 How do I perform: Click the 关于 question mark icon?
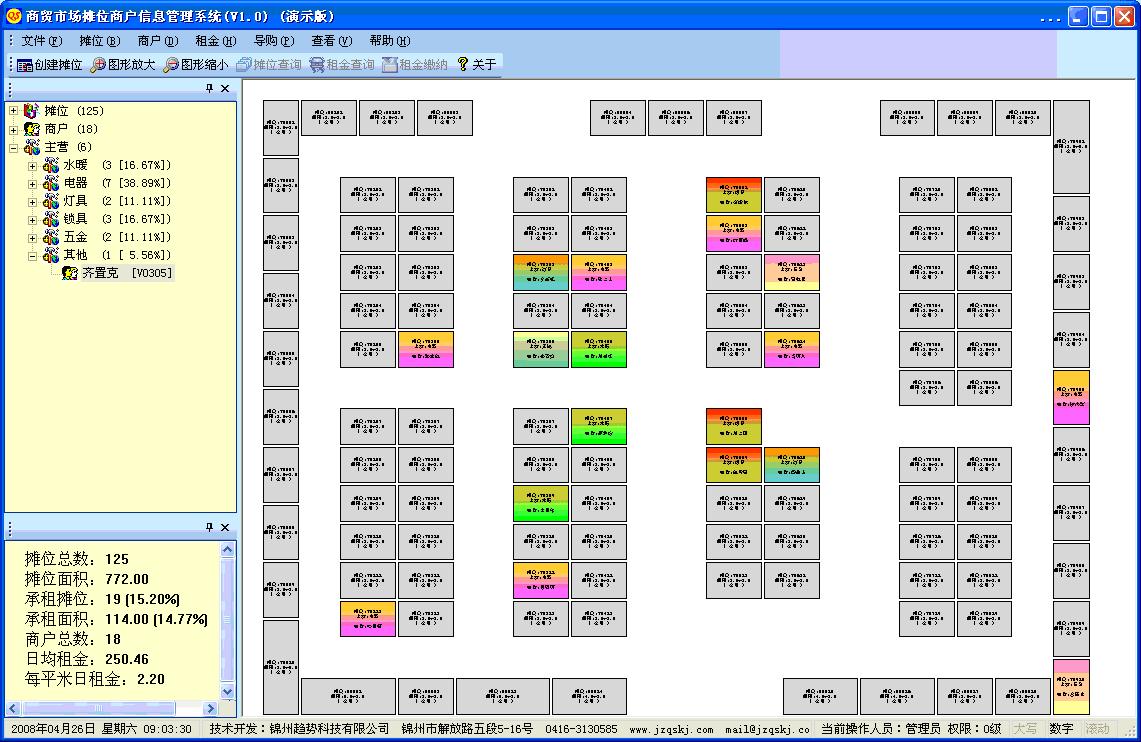(x=462, y=65)
